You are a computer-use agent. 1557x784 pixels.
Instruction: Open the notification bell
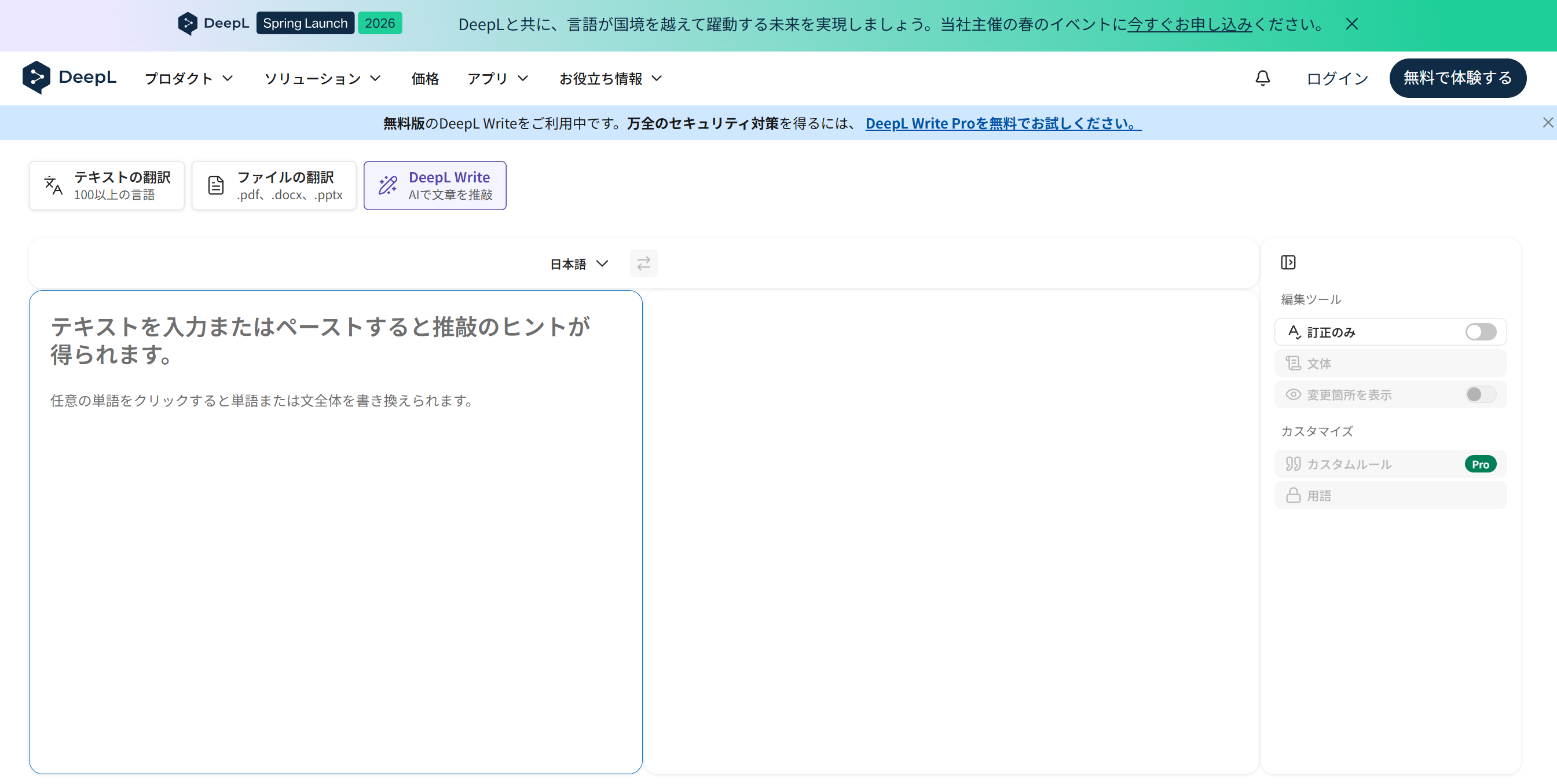(1263, 78)
